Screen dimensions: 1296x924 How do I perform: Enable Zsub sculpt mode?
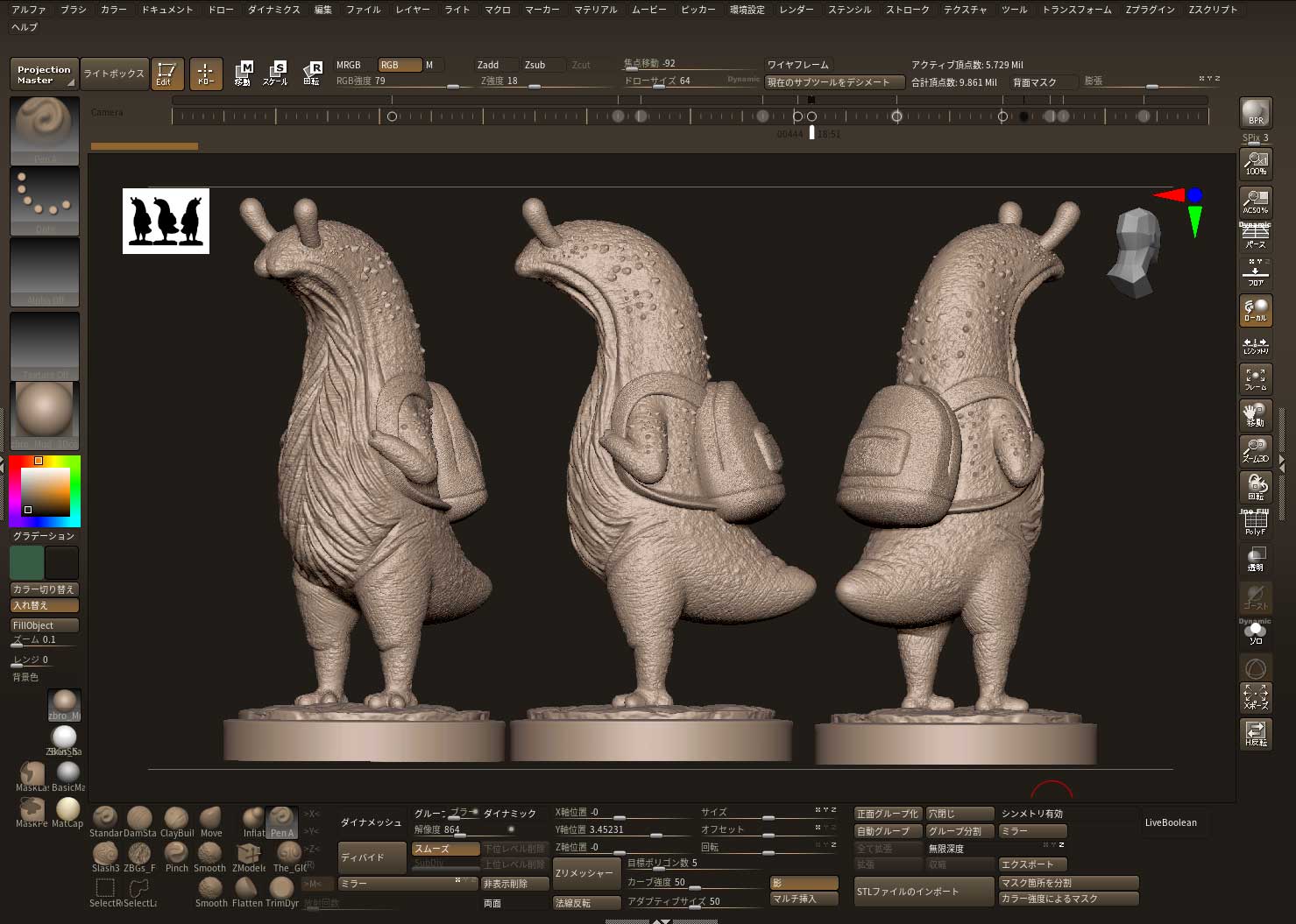pyautogui.click(x=535, y=65)
